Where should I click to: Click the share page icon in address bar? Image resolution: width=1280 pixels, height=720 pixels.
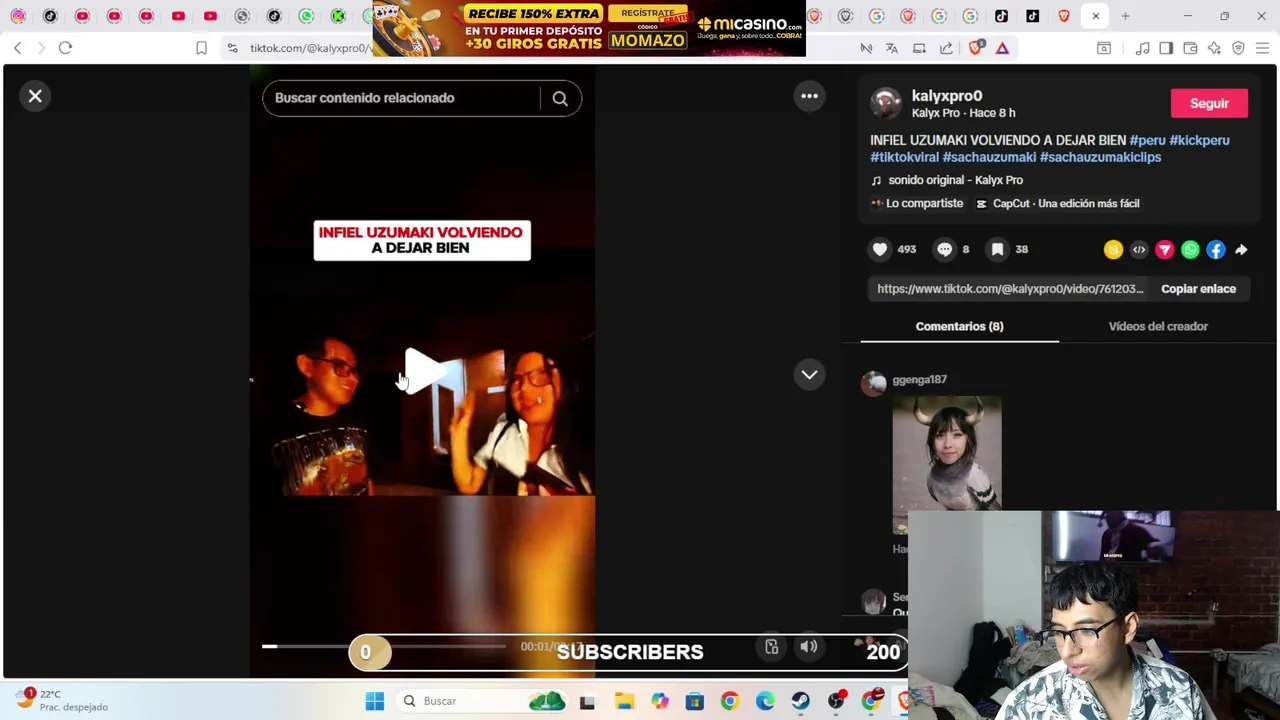(x=946, y=48)
